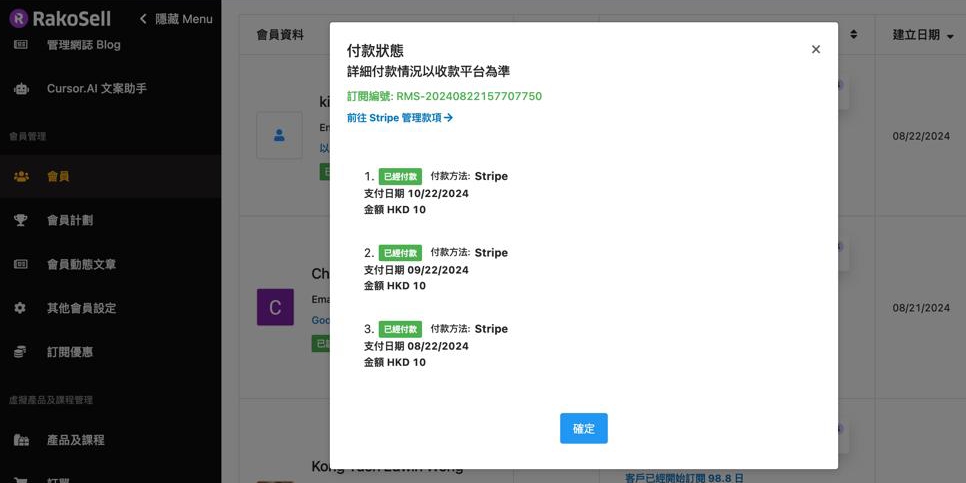Click the gear icon beside 其他會員設定

click(x=21, y=308)
